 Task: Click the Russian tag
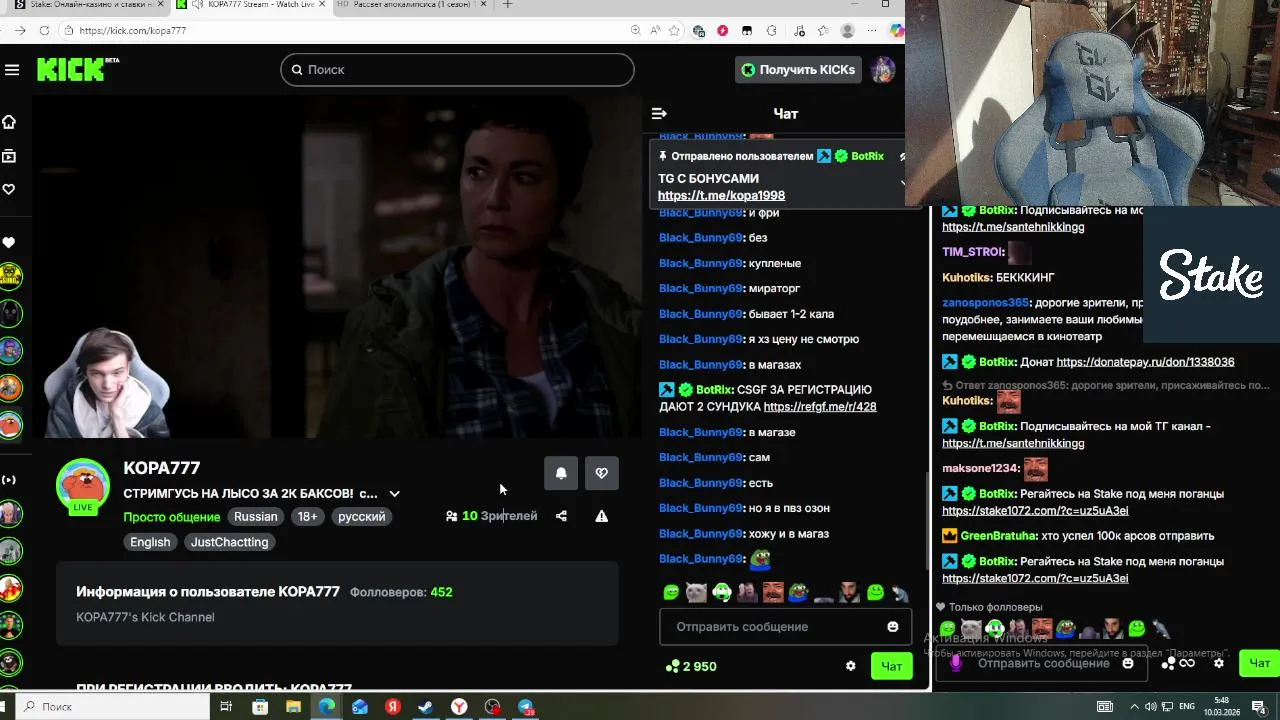tap(256, 517)
